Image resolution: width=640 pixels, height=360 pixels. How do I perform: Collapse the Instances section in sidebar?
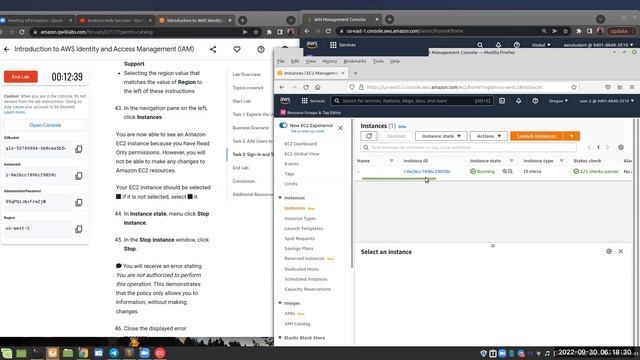[x=280, y=198]
